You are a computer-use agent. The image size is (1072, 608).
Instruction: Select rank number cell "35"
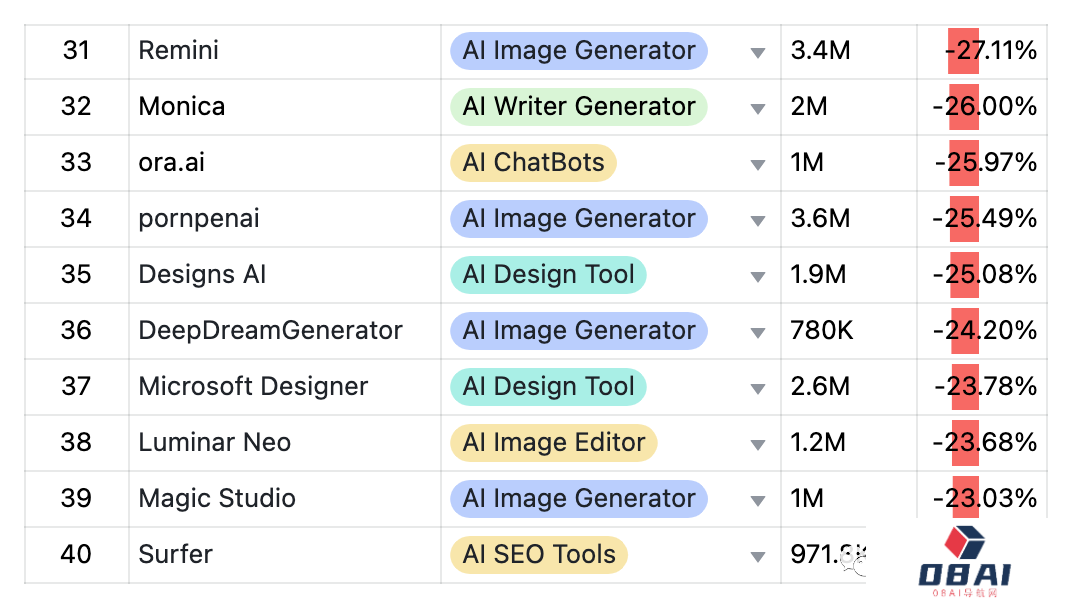77,276
